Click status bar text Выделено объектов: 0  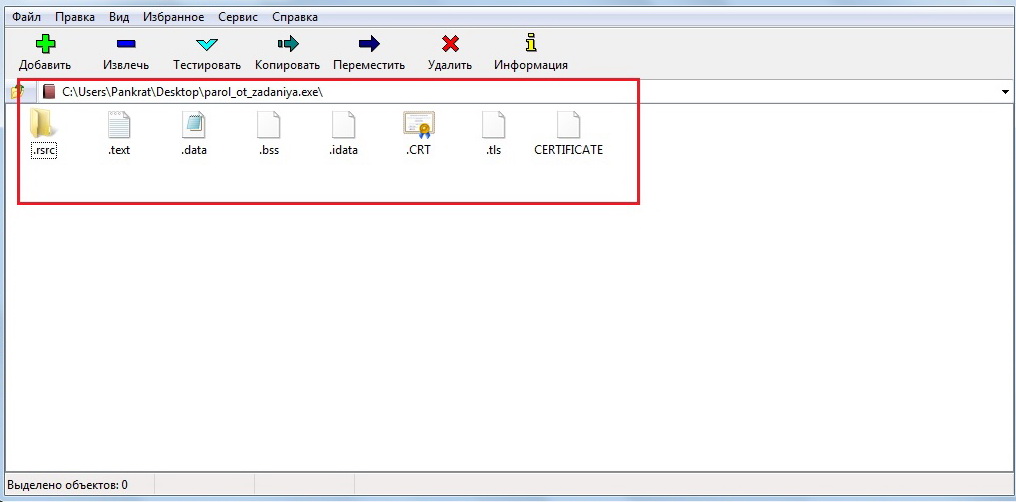67,485
